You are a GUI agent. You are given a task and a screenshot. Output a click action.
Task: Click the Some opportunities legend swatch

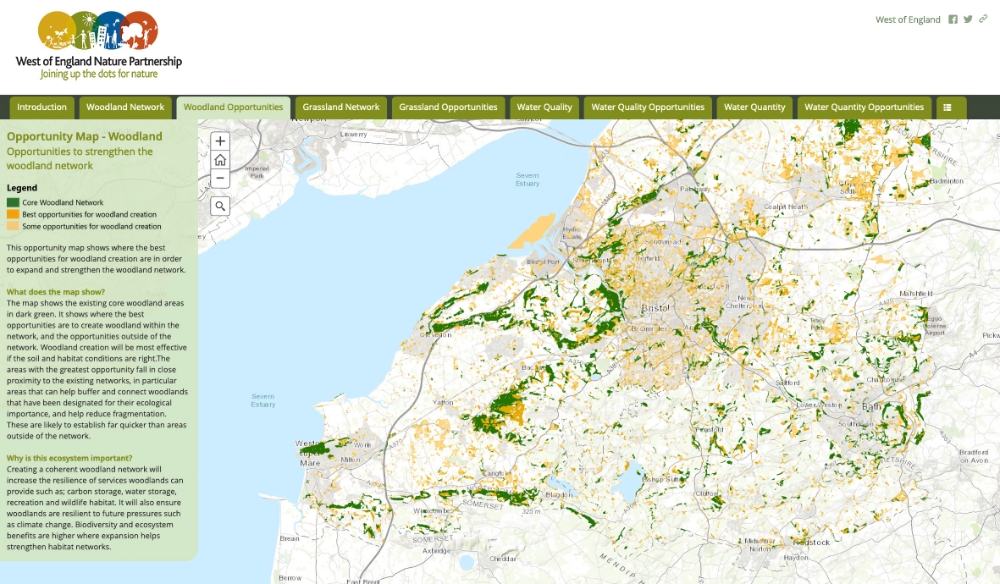(x=13, y=226)
